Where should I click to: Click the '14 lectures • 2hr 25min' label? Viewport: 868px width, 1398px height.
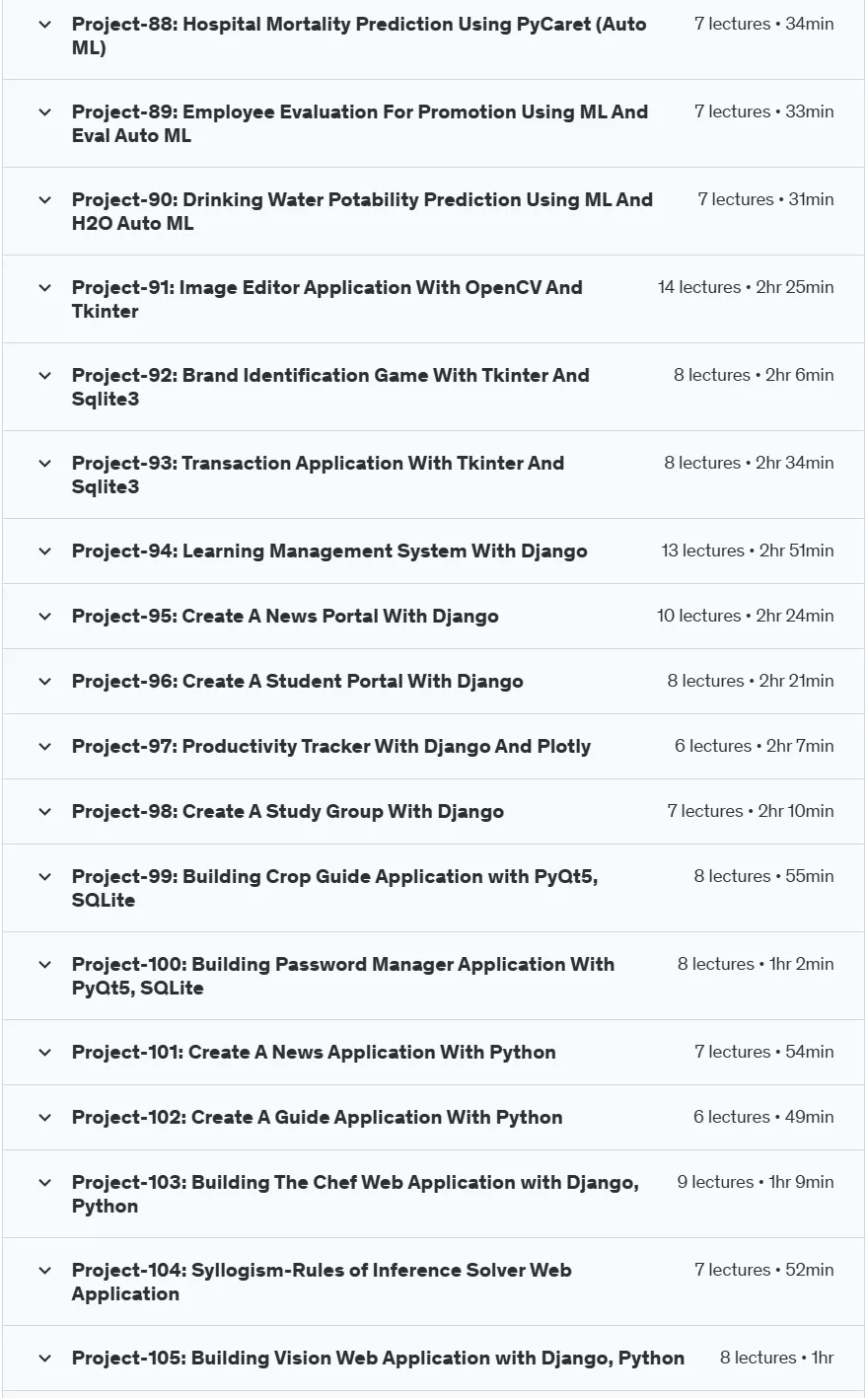tap(746, 287)
